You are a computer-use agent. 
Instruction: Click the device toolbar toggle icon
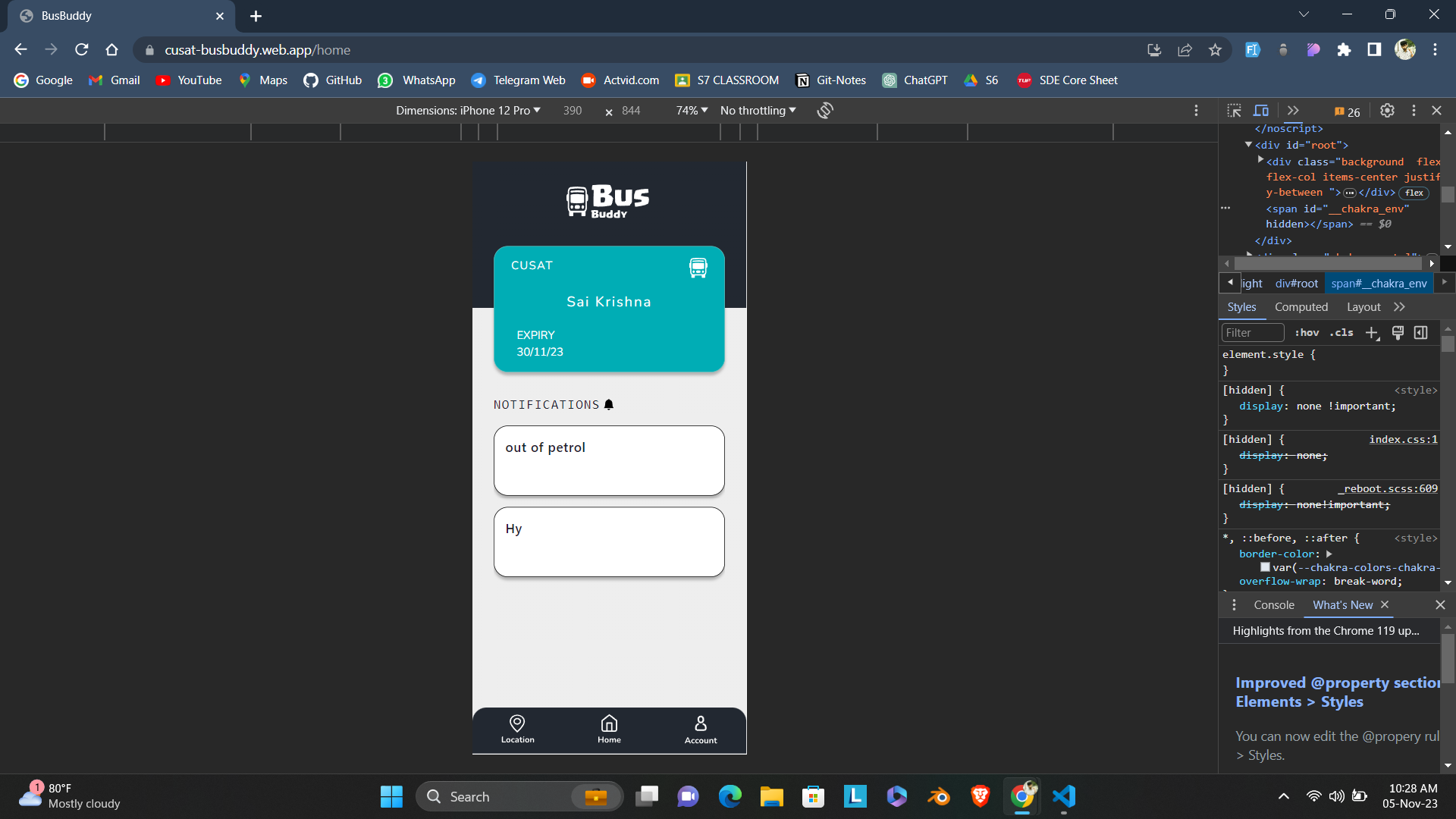pos(1261,110)
